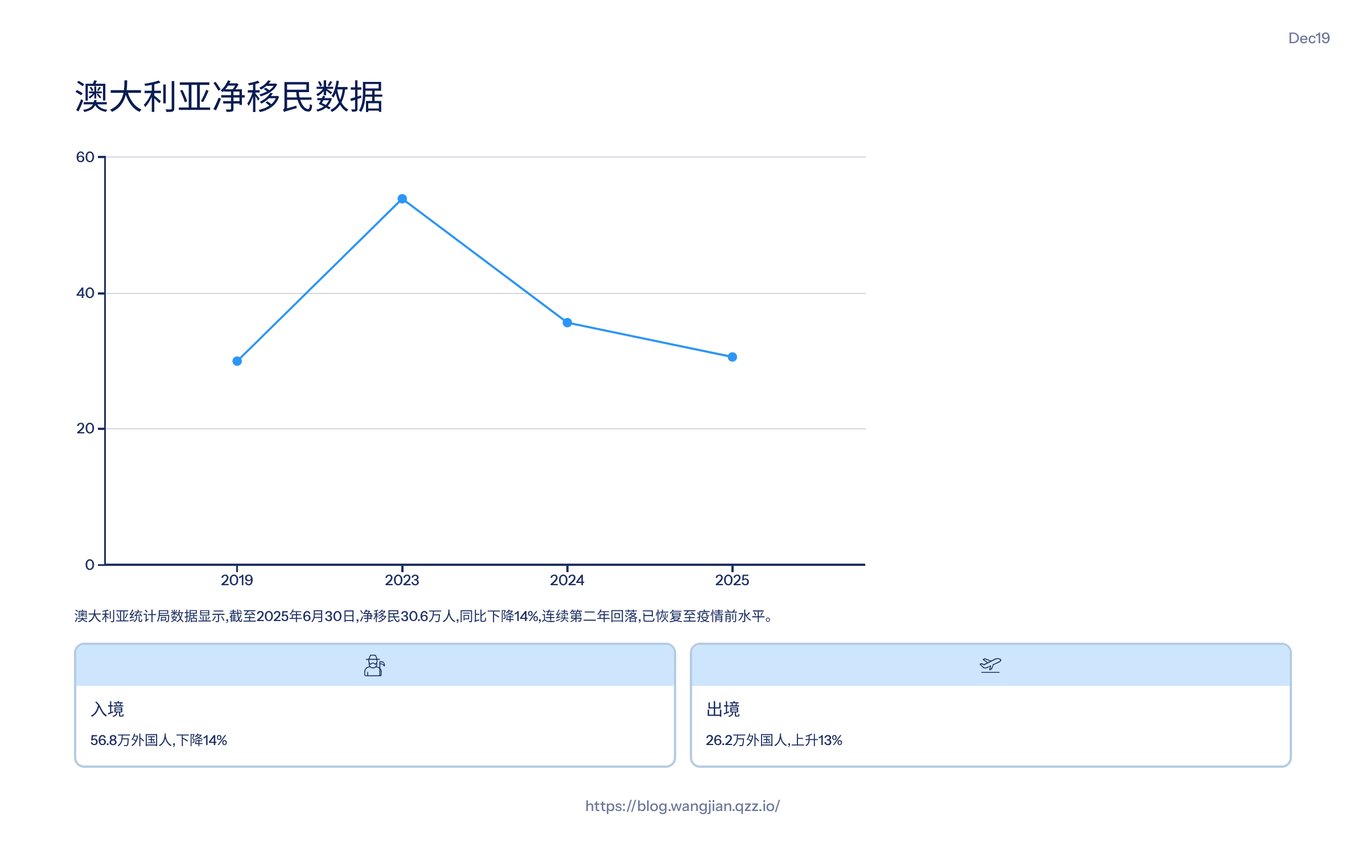Click text 56.8万外国人,下降14%

(159, 740)
